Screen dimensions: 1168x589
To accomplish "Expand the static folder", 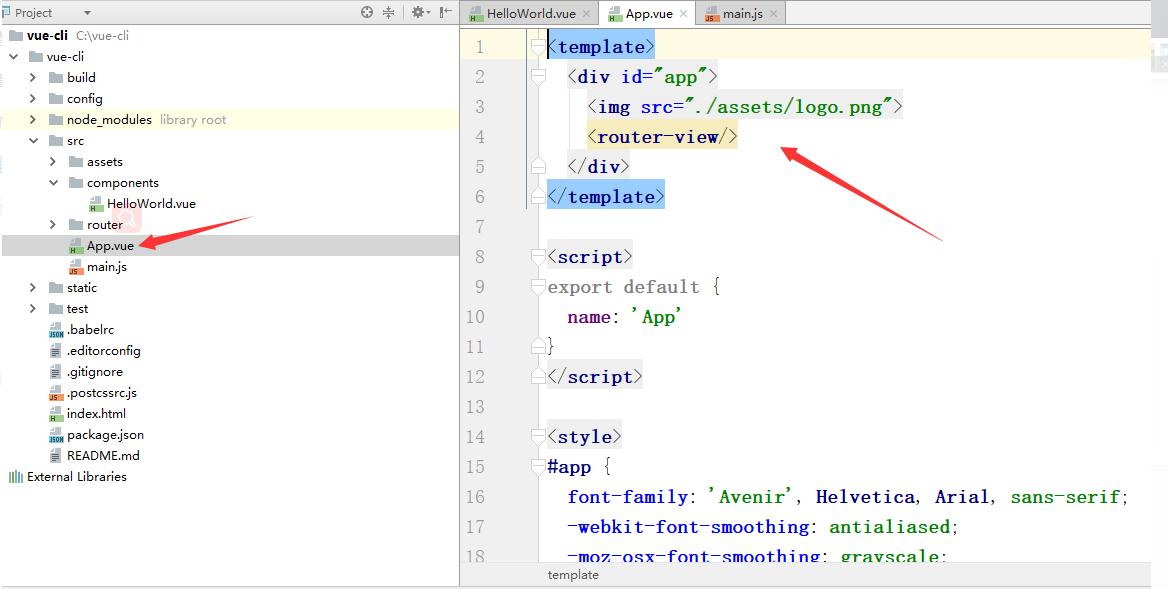I will point(33,287).
